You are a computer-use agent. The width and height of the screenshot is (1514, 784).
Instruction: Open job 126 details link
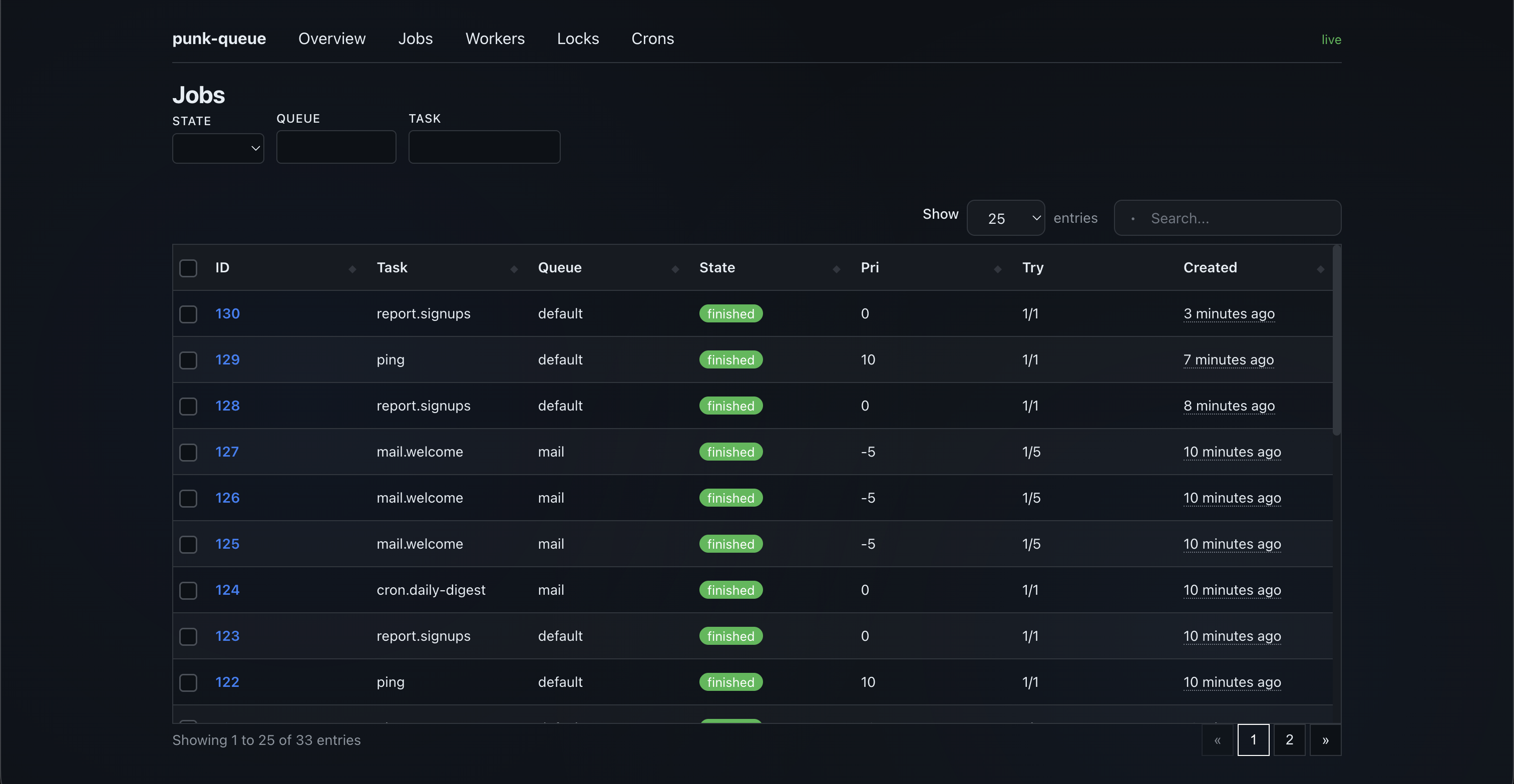point(227,497)
